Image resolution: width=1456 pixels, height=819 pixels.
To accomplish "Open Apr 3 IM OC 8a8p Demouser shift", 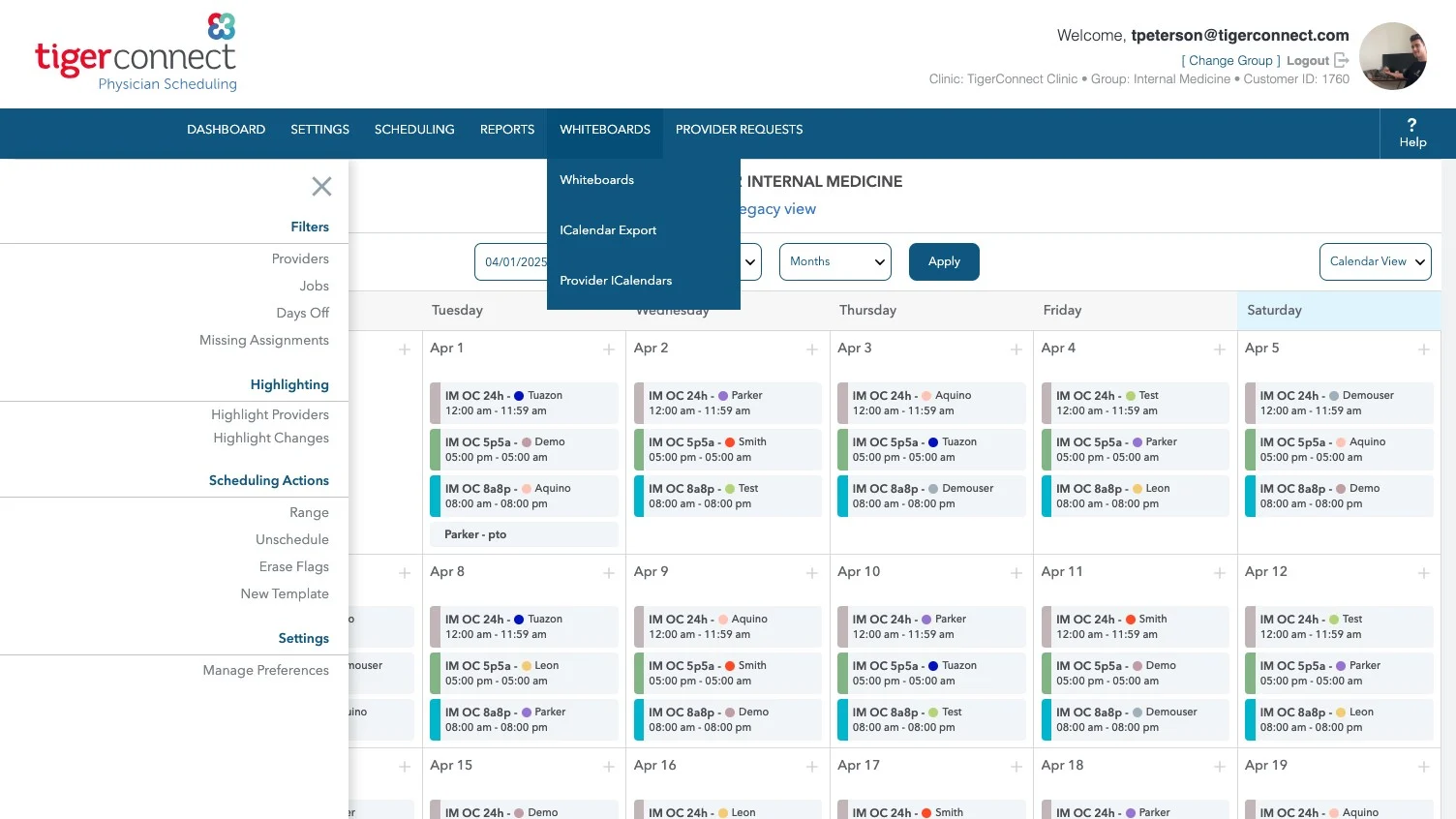I will pos(931,496).
